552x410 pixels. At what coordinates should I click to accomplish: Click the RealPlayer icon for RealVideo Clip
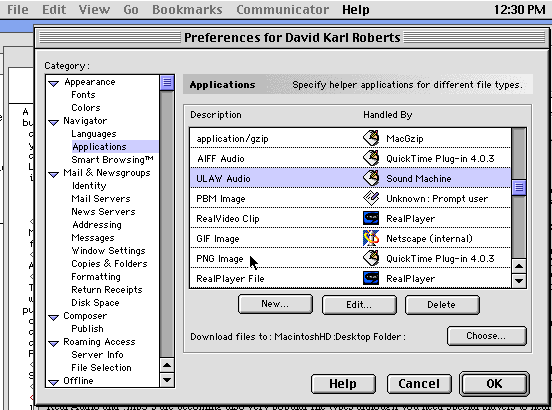pyautogui.click(x=371, y=218)
